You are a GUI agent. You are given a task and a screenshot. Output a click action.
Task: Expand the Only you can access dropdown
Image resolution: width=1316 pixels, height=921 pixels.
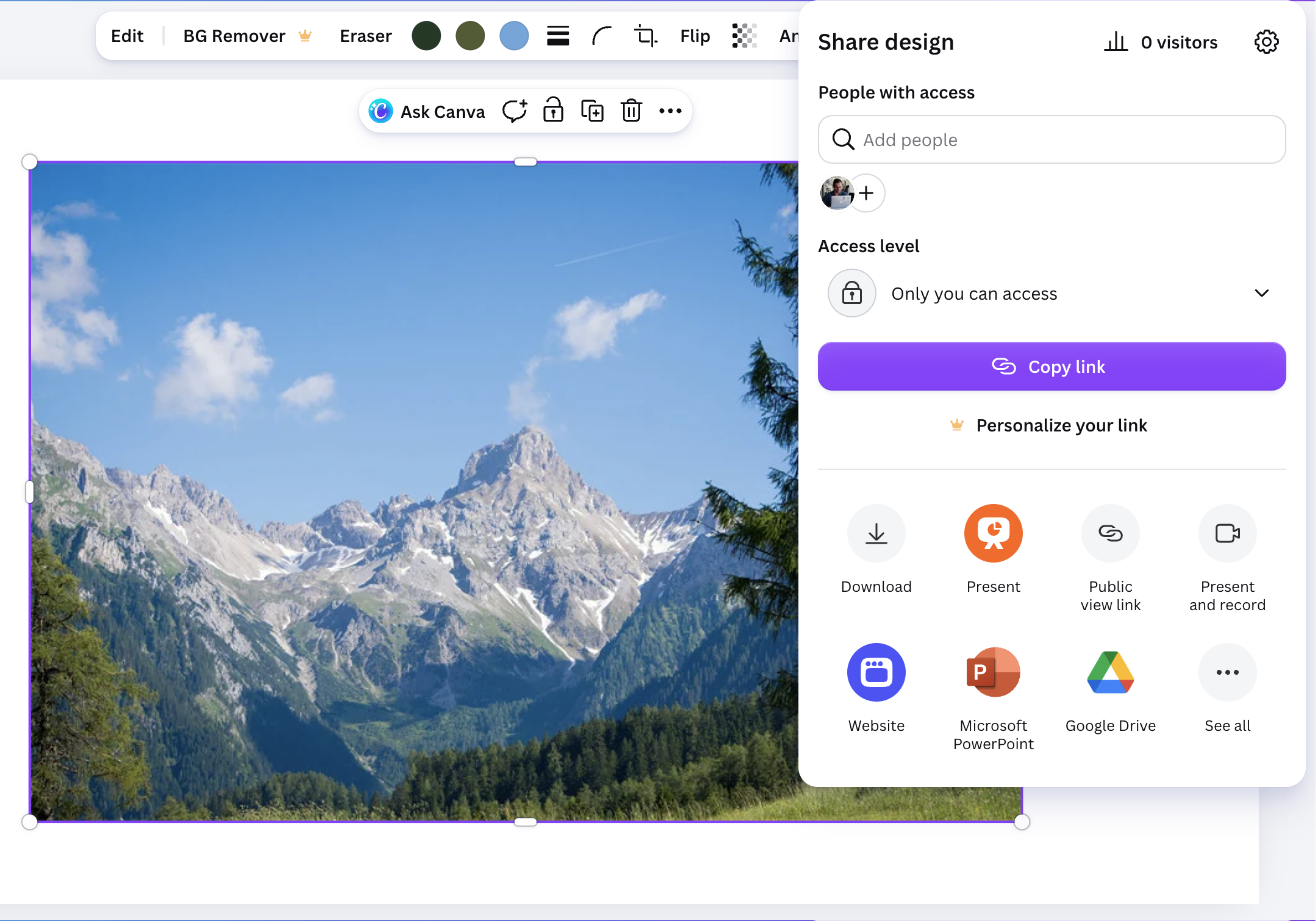[x=1052, y=294]
